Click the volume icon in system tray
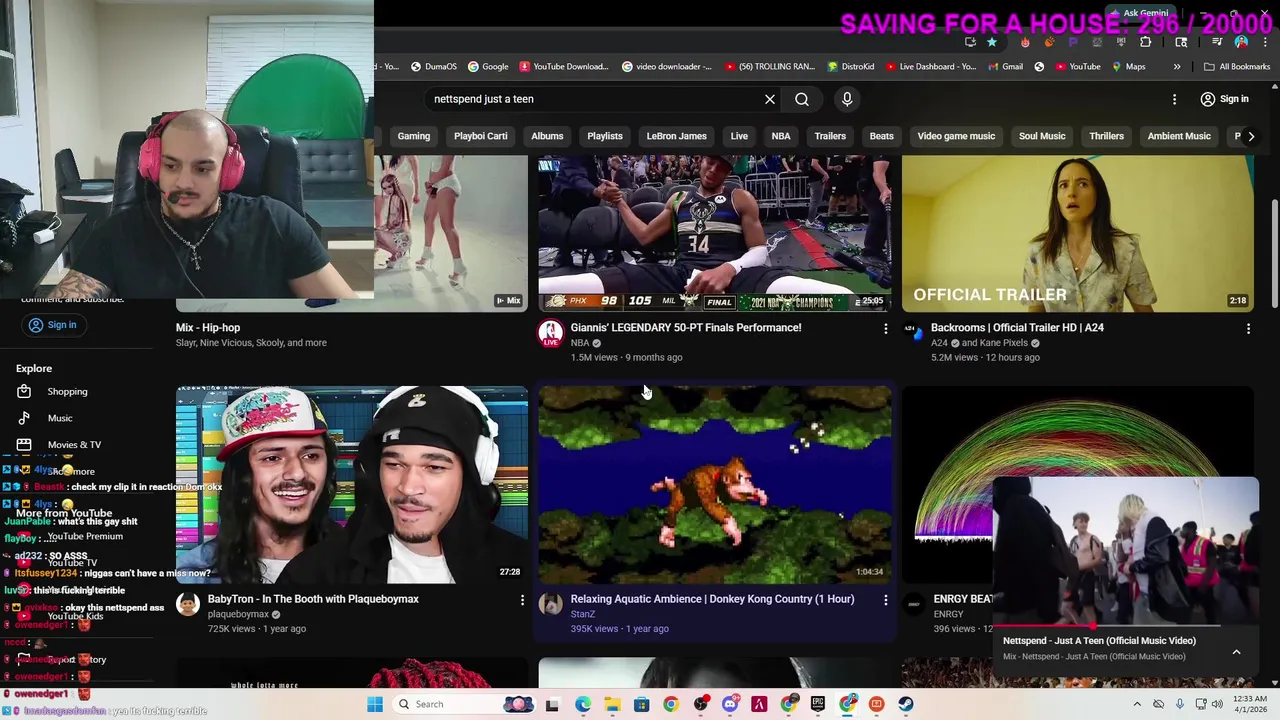The image size is (1280, 720). [1217, 704]
